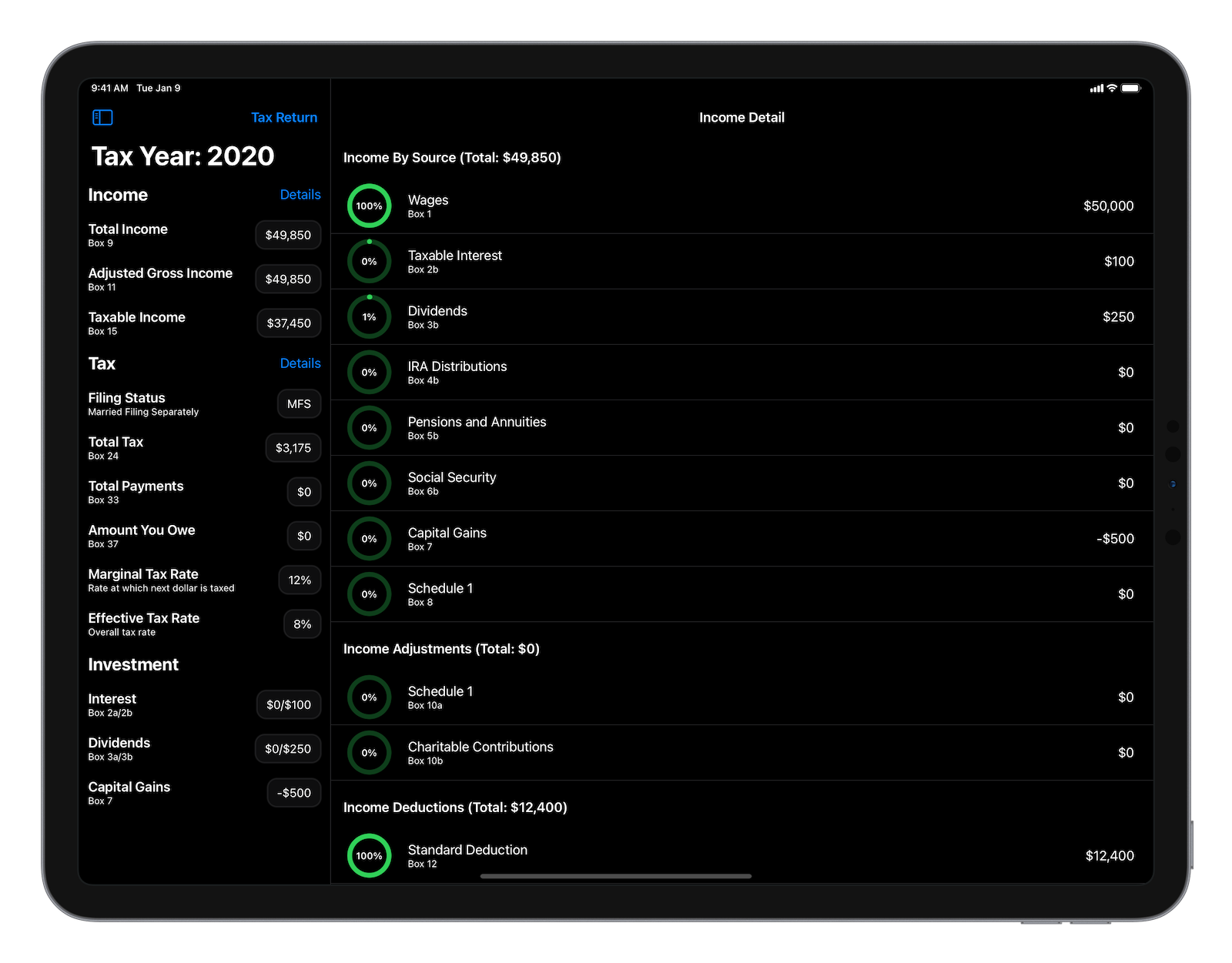Select Interest $0/$100 value
The image size is (1232, 963).
289,704
